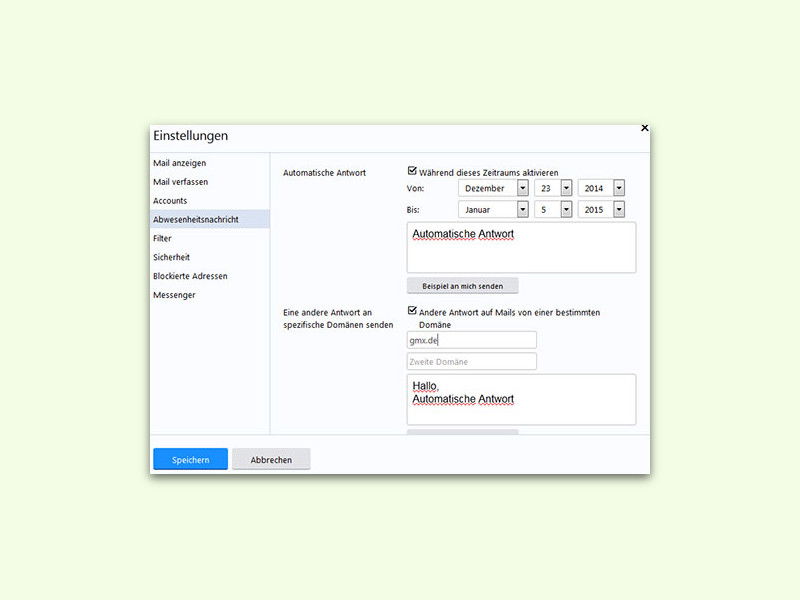
Task: Open the 'Mail anzeigen' settings section
Action: point(180,163)
